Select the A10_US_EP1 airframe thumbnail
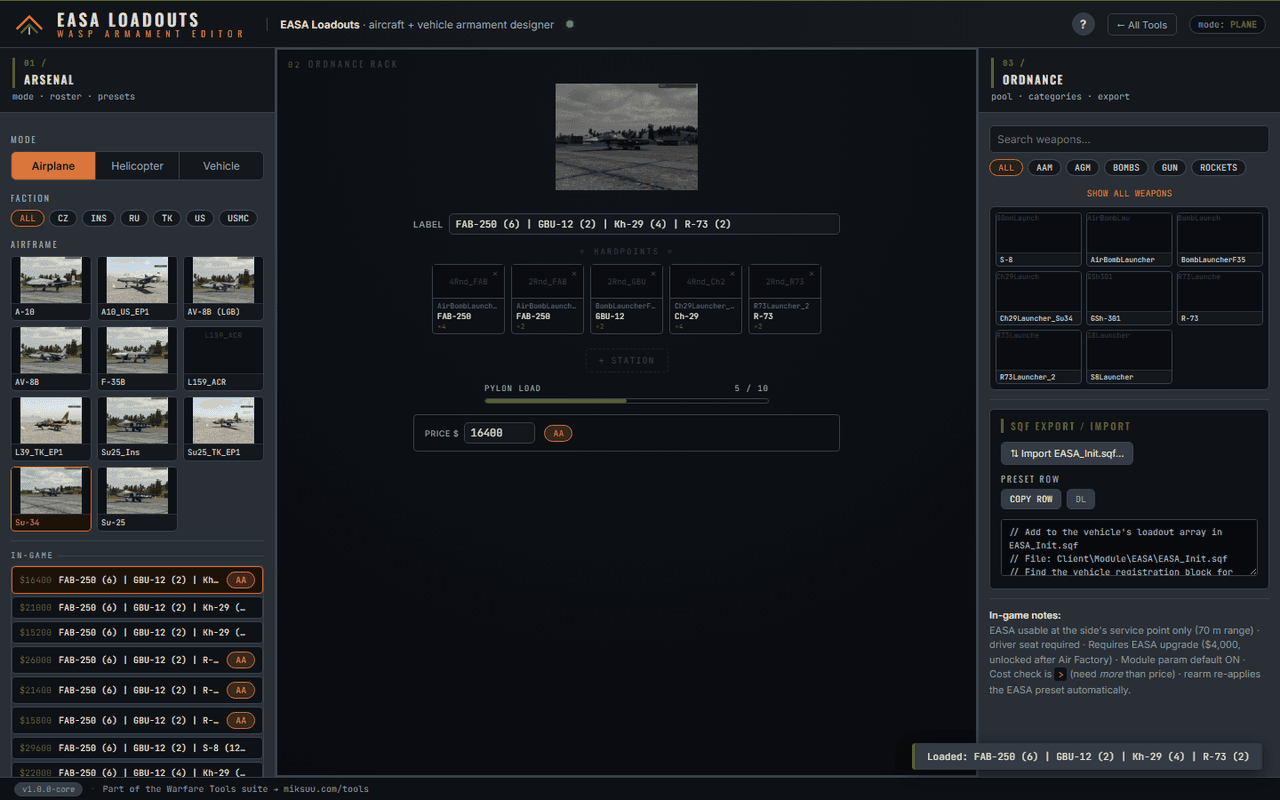Viewport: 1280px width, 800px height. tap(137, 288)
